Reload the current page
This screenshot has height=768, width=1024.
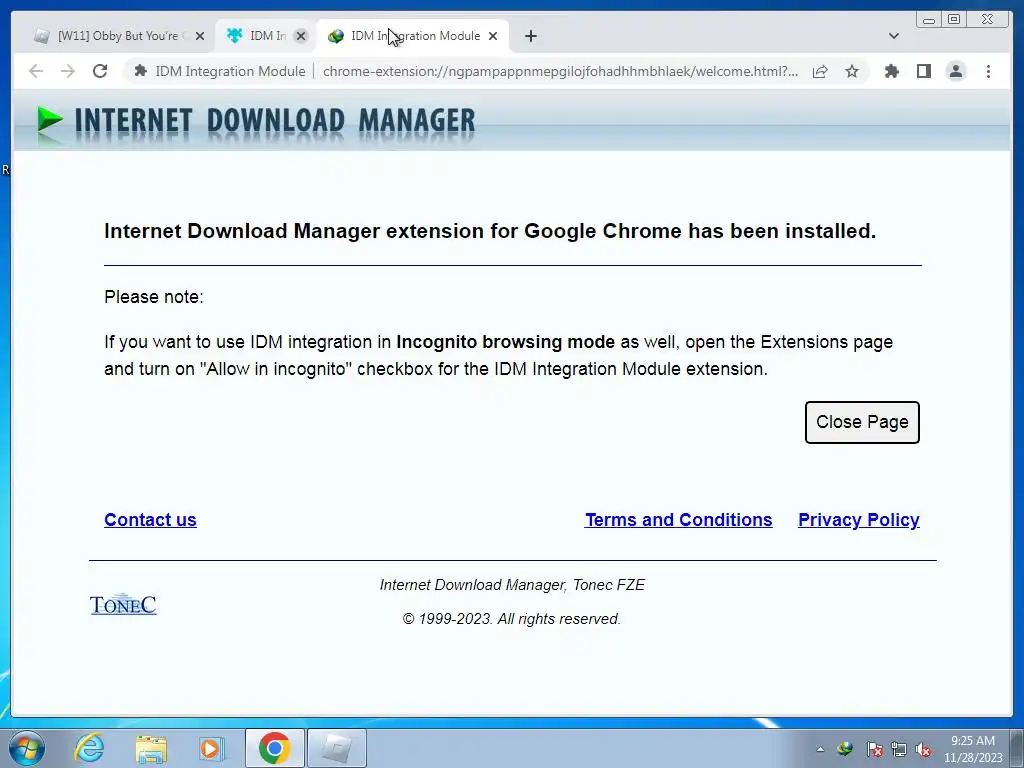(100, 71)
